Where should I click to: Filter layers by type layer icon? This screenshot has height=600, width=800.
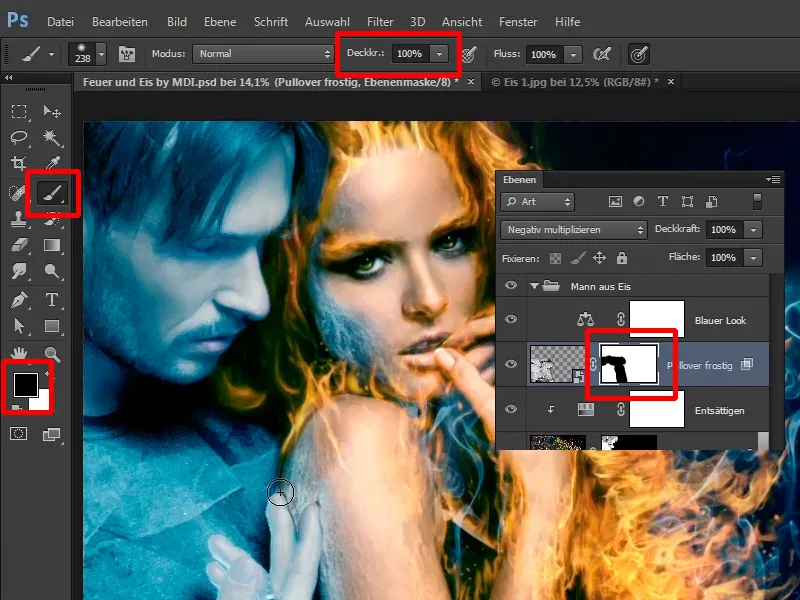point(663,202)
